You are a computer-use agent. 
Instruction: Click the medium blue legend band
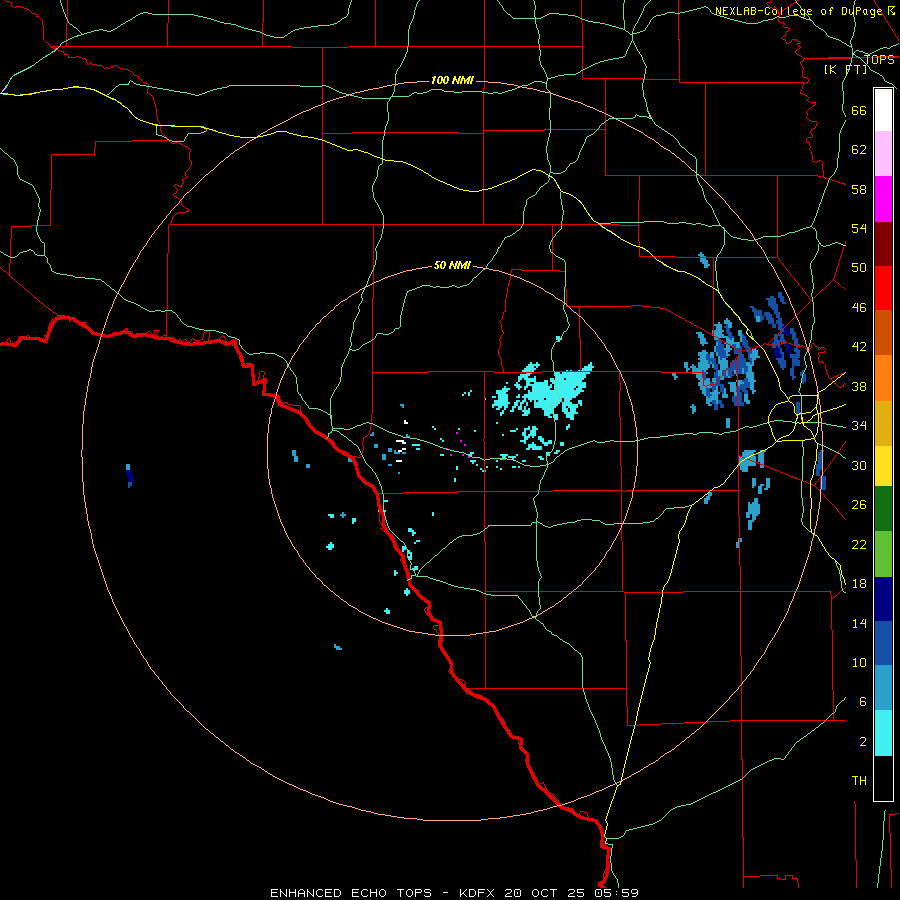[883, 643]
